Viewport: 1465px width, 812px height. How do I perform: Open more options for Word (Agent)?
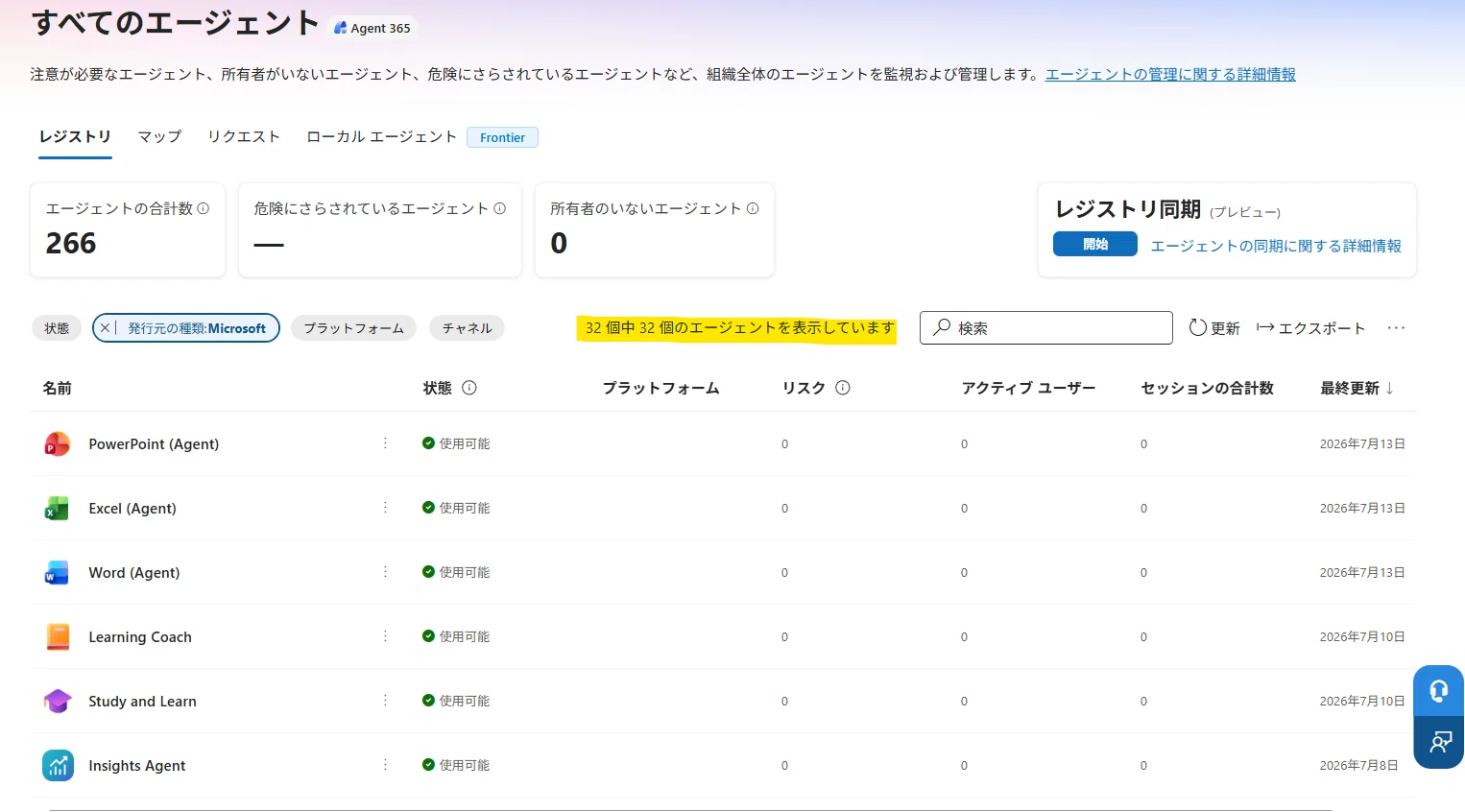385,572
